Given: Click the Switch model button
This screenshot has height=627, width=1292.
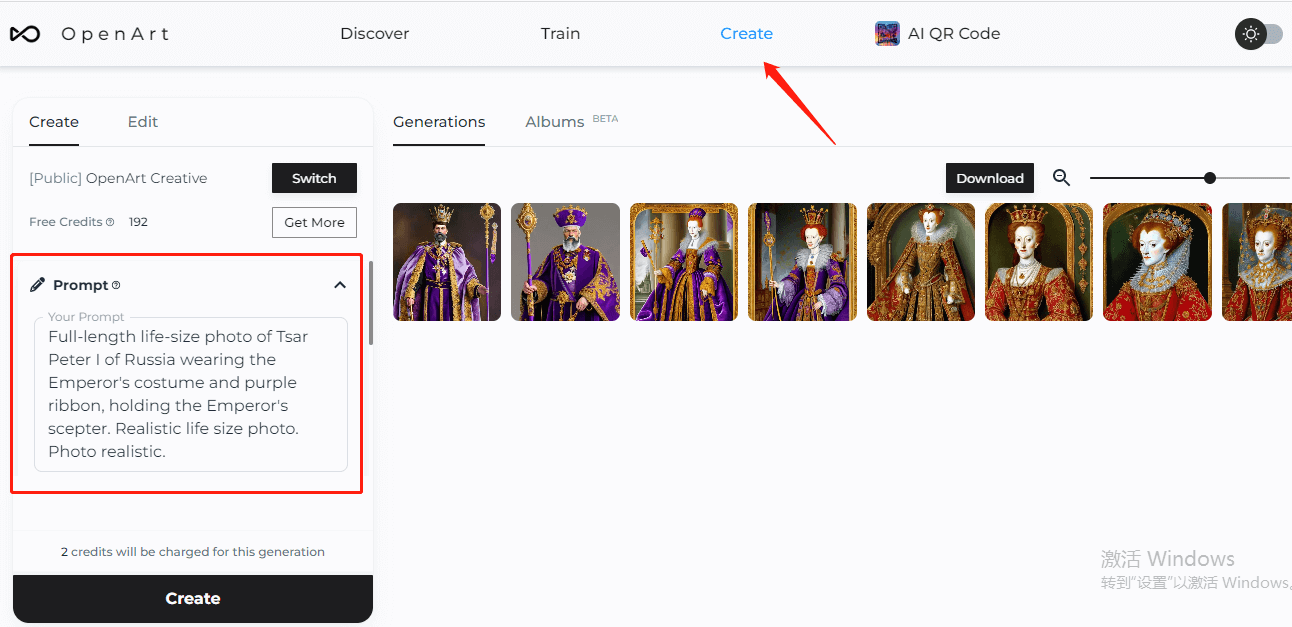Looking at the screenshot, I should click(314, 178).
